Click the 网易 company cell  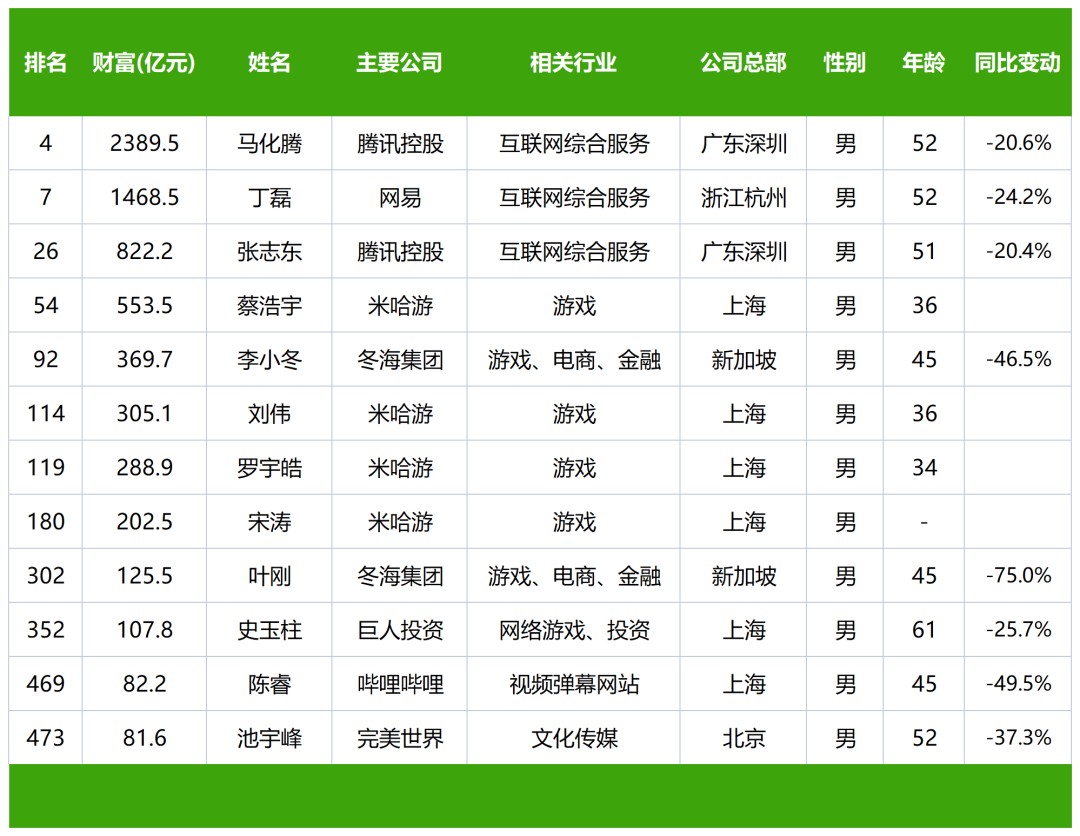click(399, 198)
